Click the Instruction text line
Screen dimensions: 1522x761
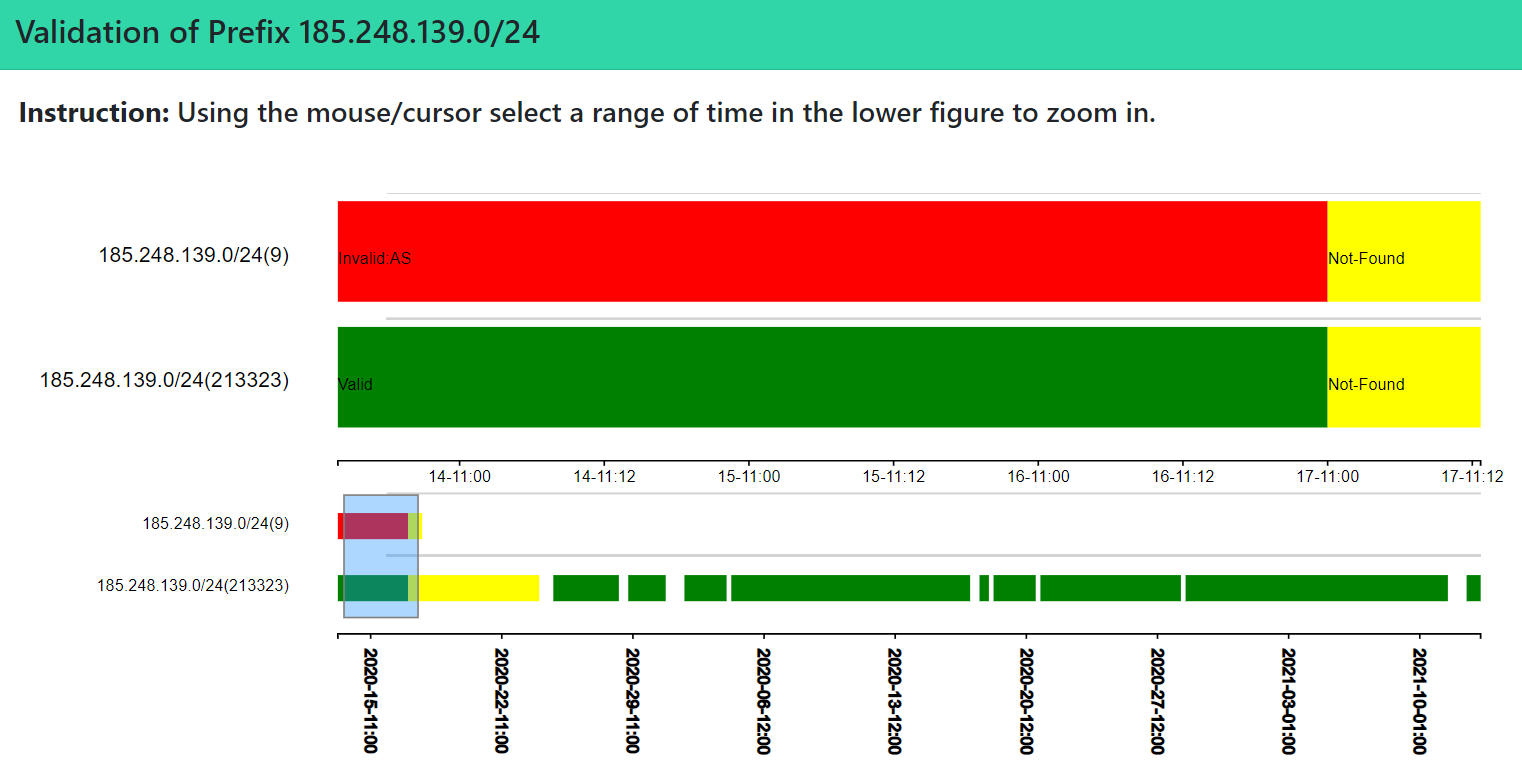(x=587, y=112)
